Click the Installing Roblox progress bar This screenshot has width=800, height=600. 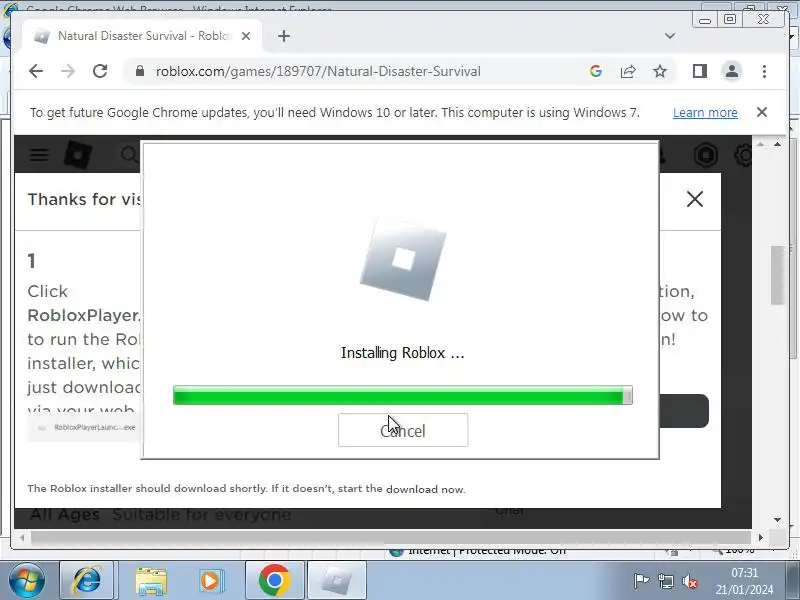(403, 395)
